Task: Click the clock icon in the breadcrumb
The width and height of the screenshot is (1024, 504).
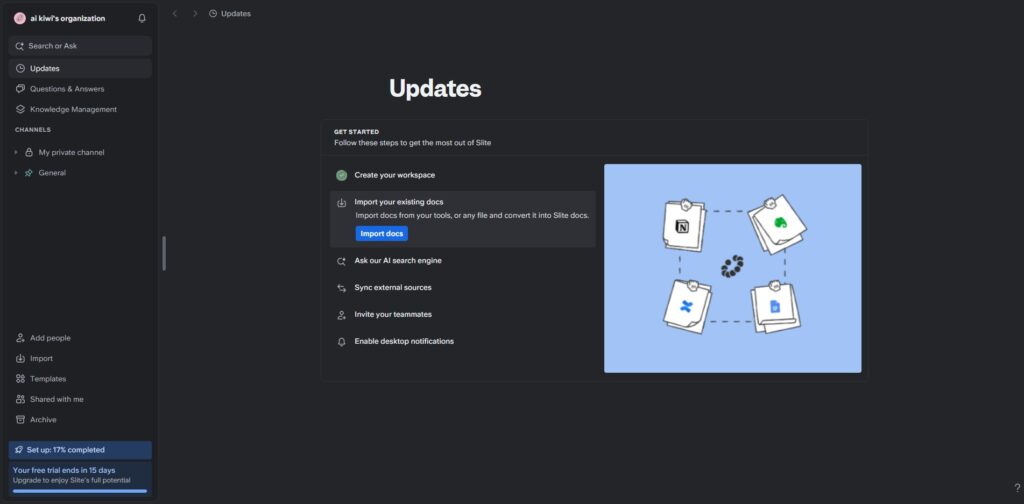Action: point(213,13)
